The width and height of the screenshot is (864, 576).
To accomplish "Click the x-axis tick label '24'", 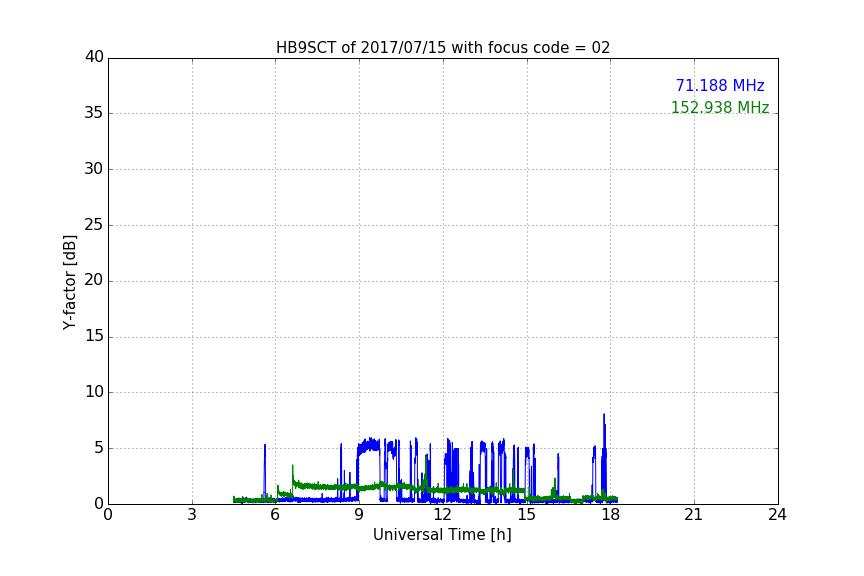I will click(x=778, y=515).
